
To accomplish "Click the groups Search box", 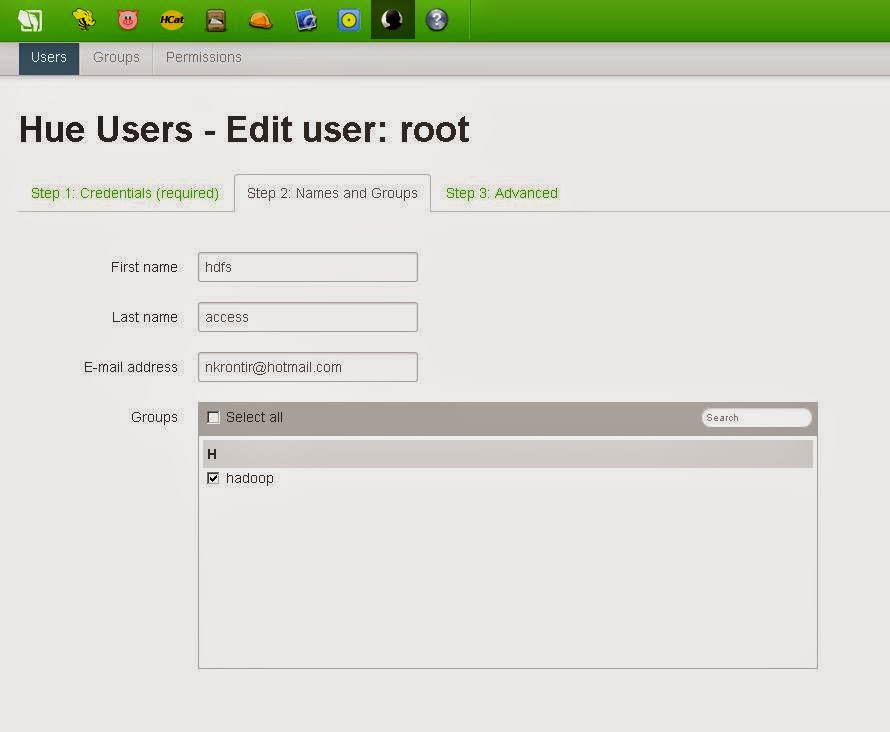I will (757, 418).
